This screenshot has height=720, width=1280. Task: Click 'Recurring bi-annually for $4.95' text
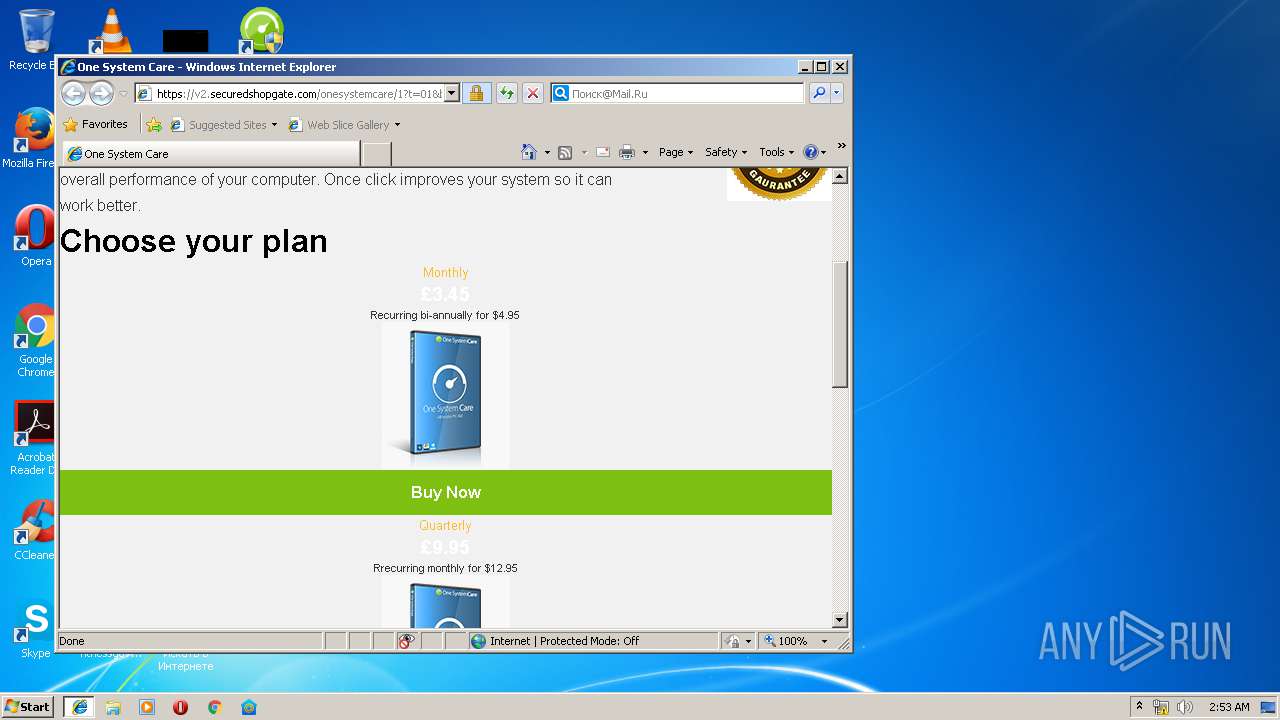click(x=445, y=315)
